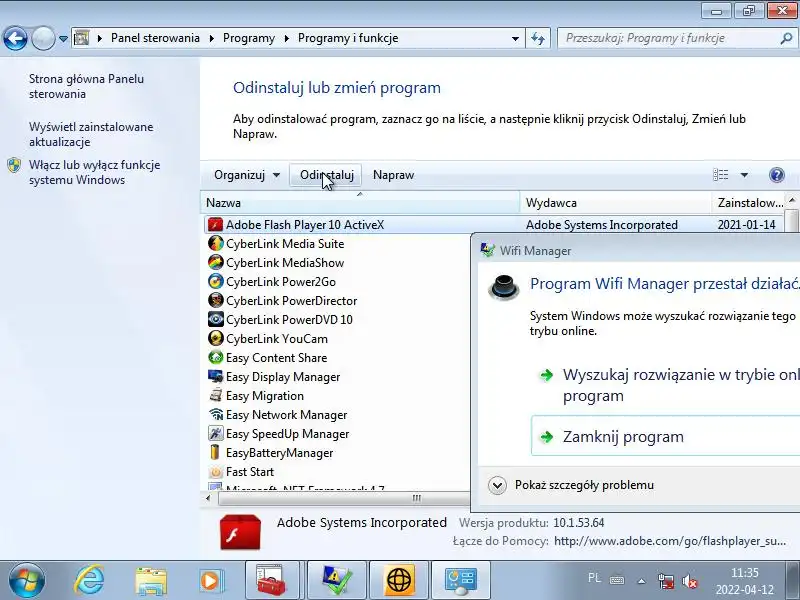This screenshot has width=800, height=600.
Task: Expand the arrow after Panel sterowania breadcrumb
Action: [x=211, y=38]
